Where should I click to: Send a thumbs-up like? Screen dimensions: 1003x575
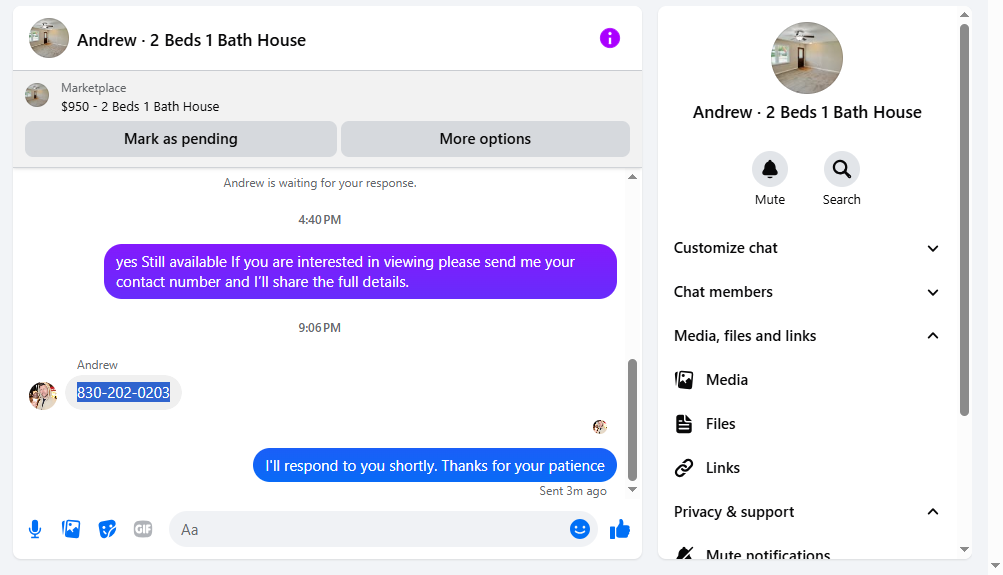pos(620,529)
